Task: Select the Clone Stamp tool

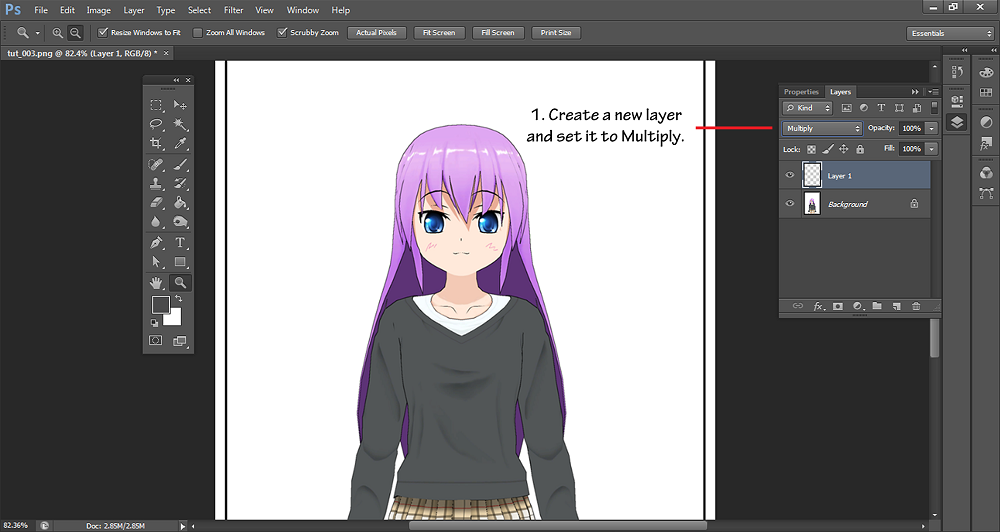Action: coord(156,184)
